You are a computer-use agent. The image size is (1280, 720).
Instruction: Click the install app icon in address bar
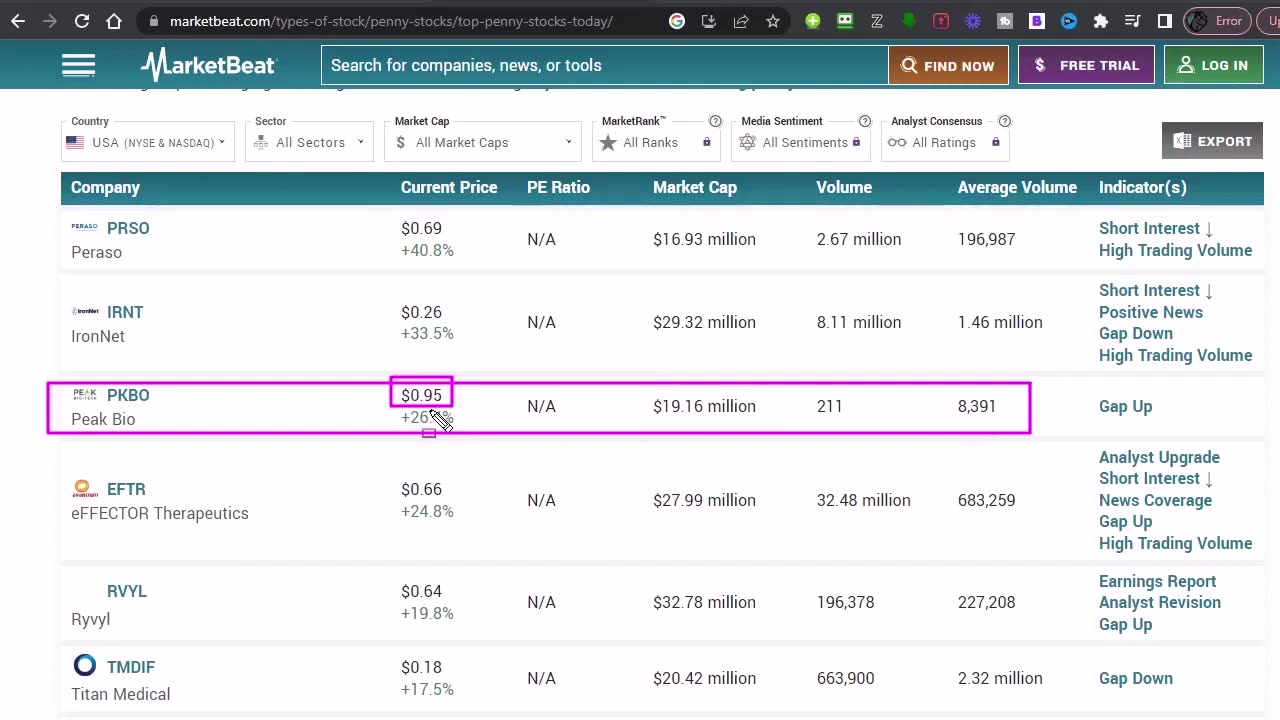coord(709,21)
